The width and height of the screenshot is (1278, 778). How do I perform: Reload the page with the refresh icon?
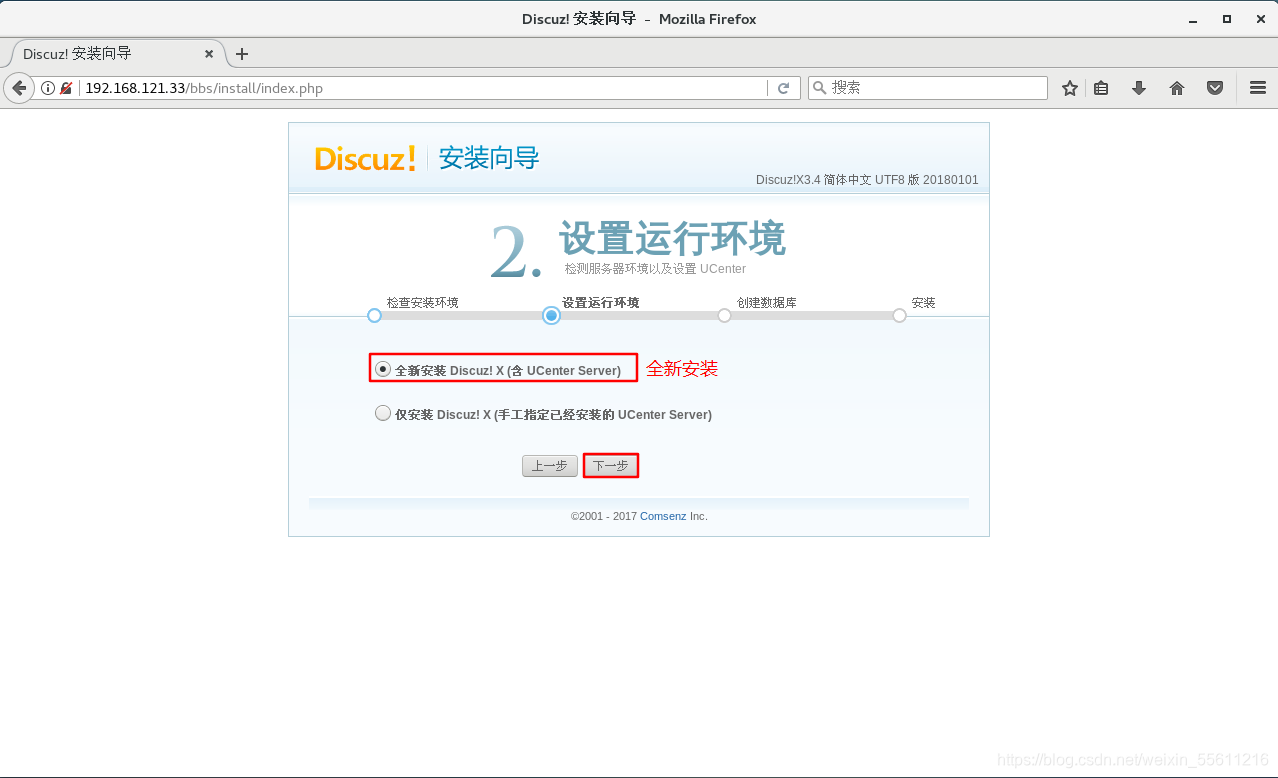[784, 88]
